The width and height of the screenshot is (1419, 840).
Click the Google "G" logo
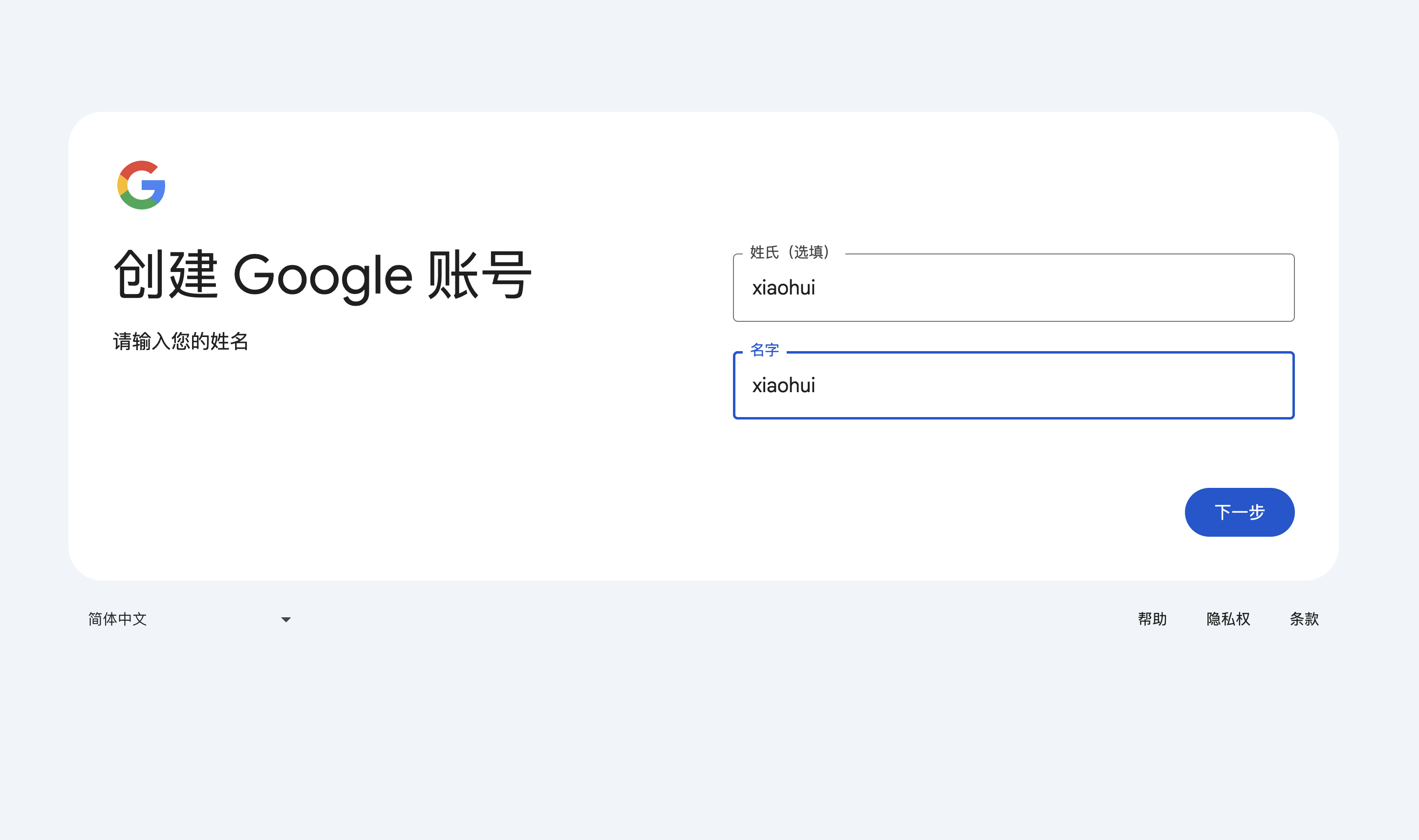click(x=141, y=185)
